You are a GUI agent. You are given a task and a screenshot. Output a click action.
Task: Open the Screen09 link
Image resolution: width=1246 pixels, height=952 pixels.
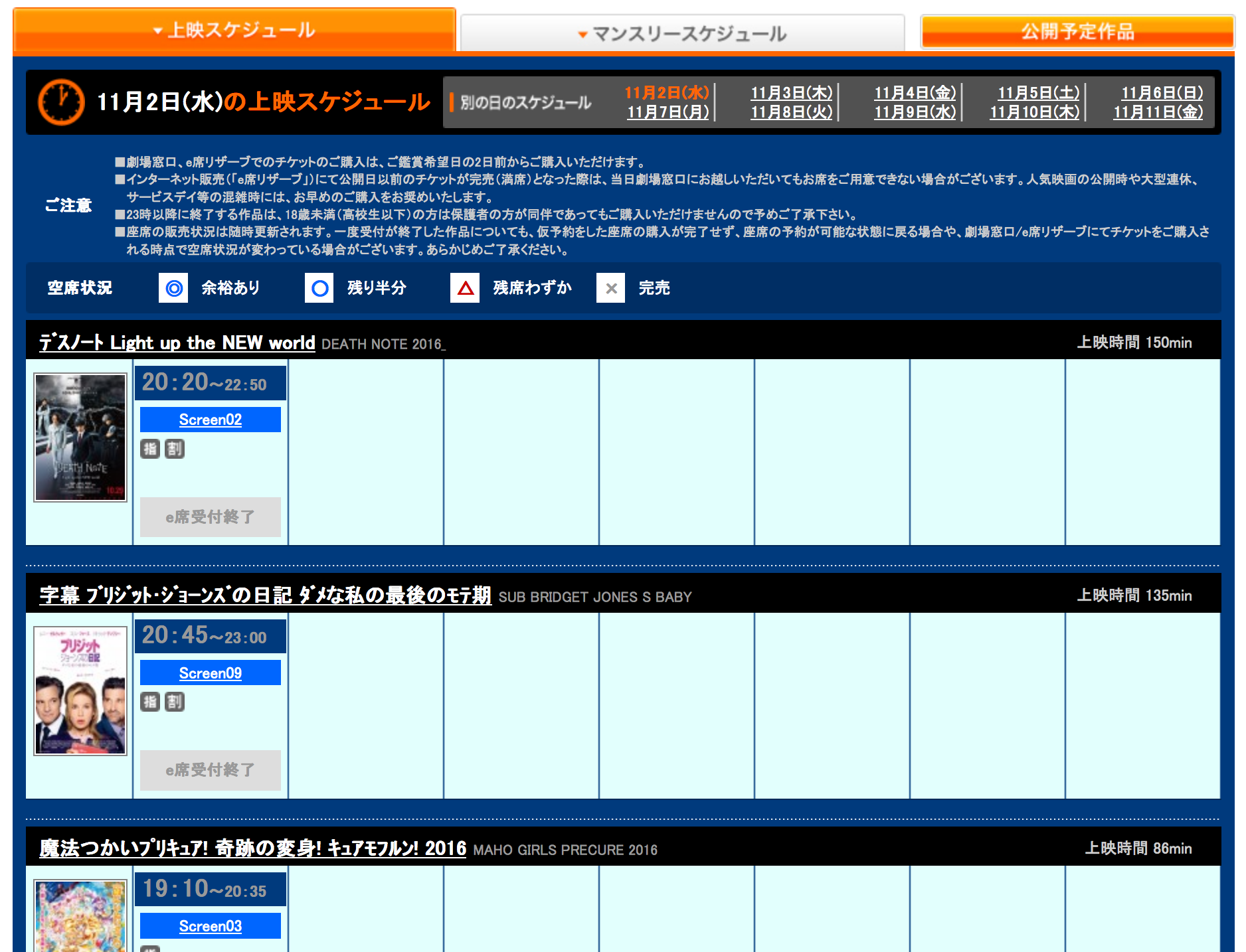pyautogui.click(x=211, y=673)
